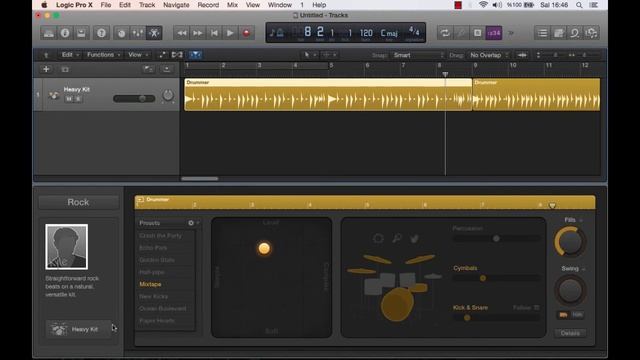Click the waveform zoom button
Image resolution: width=640 pixels, height=360 pixels.
coord(522,55)
